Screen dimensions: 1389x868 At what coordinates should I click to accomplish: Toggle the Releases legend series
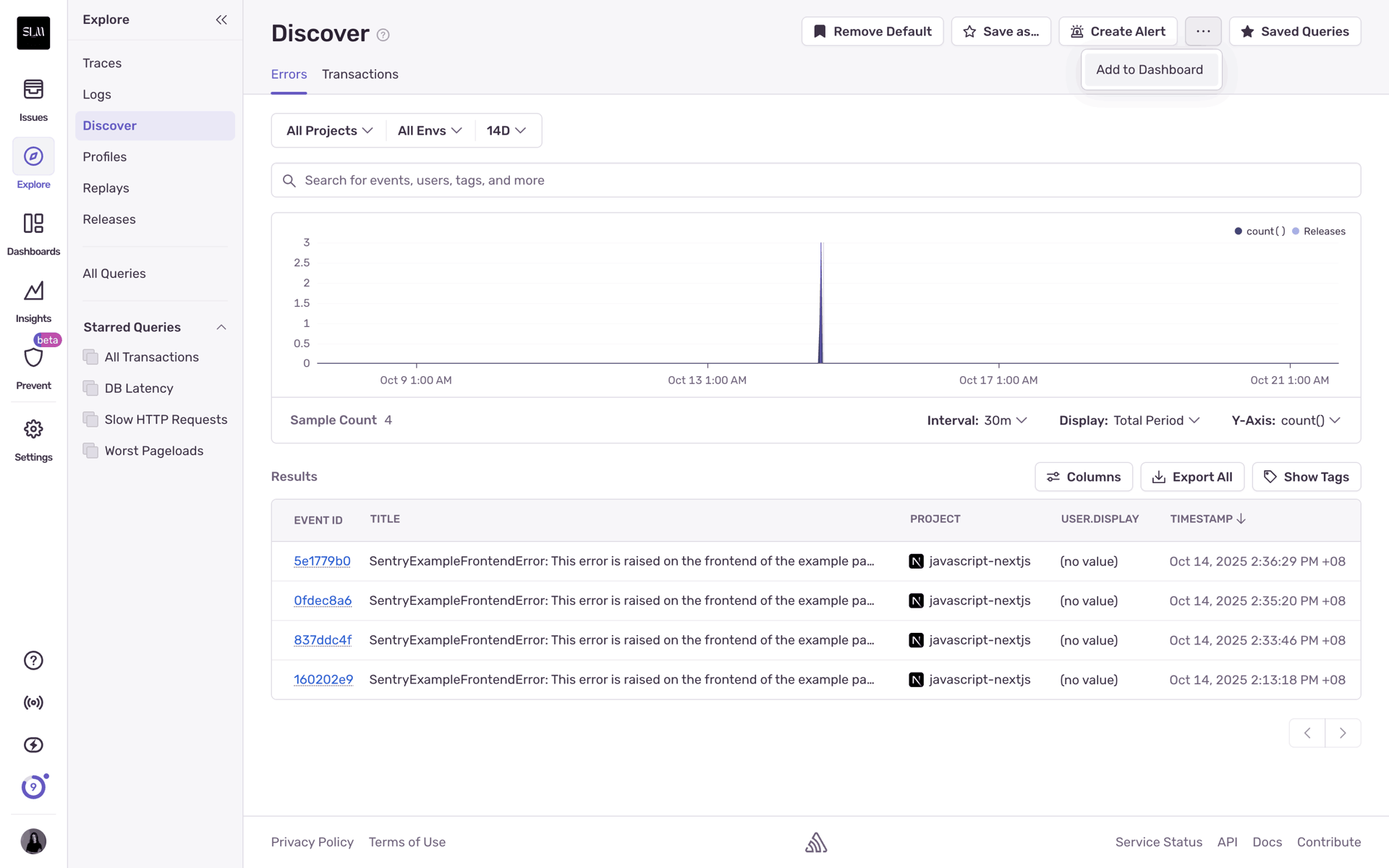coord(1318,231)
